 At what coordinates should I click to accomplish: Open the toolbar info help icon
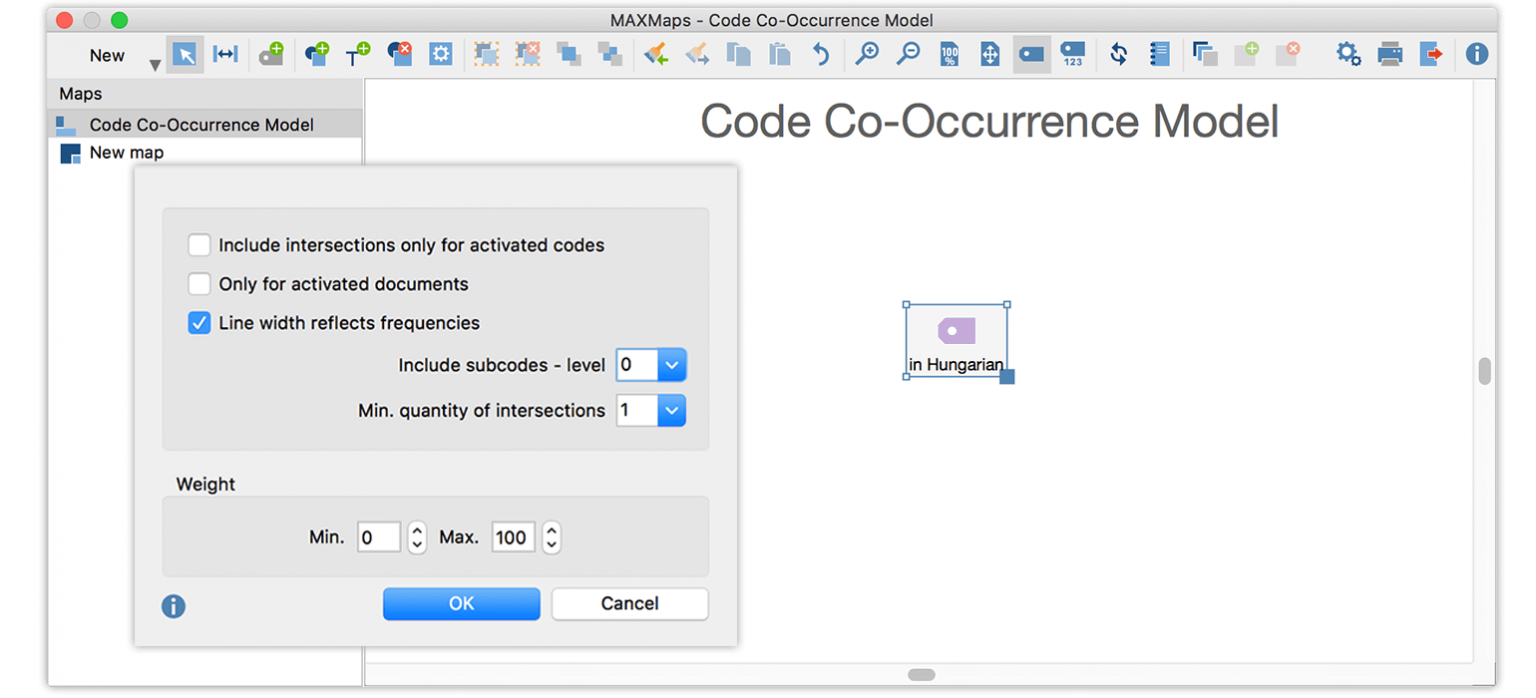(1477, 54)
